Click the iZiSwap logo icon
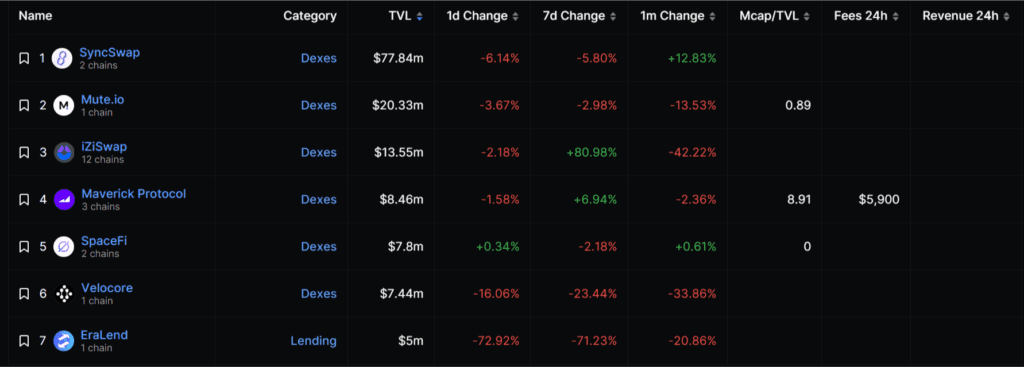1024x367 pixels. tap(63, 153)
